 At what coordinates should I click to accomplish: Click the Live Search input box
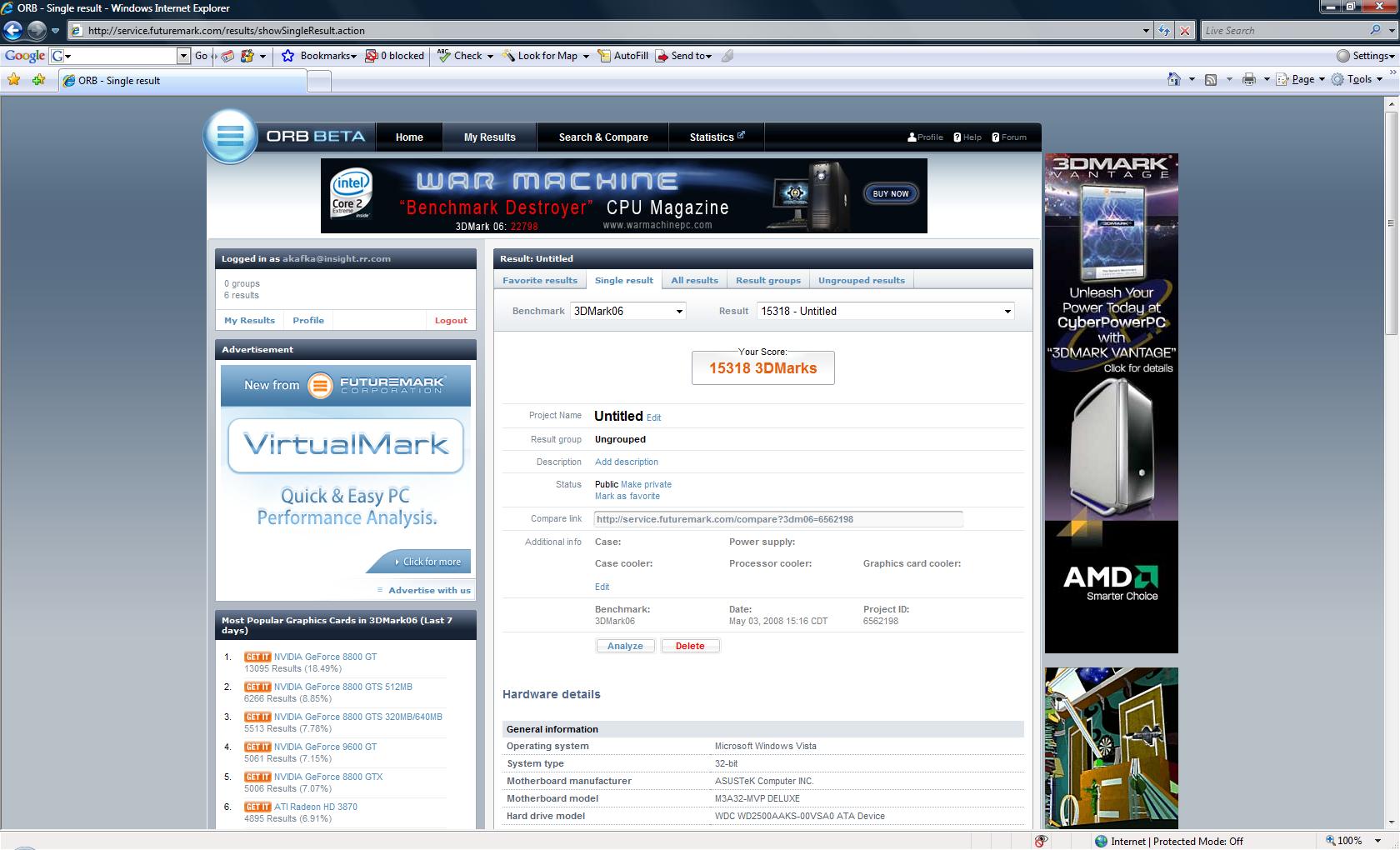click(x=1283, y=30)
